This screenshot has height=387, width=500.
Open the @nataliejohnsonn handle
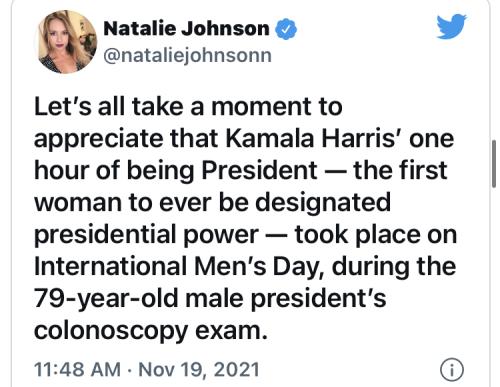click(x=188, y=55)
